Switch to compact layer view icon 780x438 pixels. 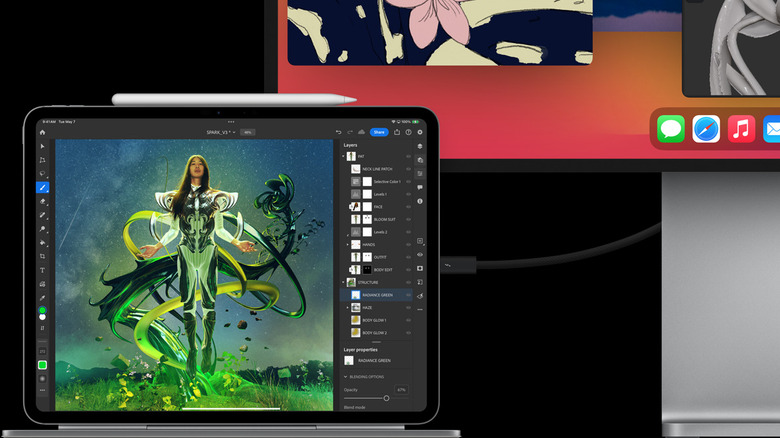click(420, 146)
